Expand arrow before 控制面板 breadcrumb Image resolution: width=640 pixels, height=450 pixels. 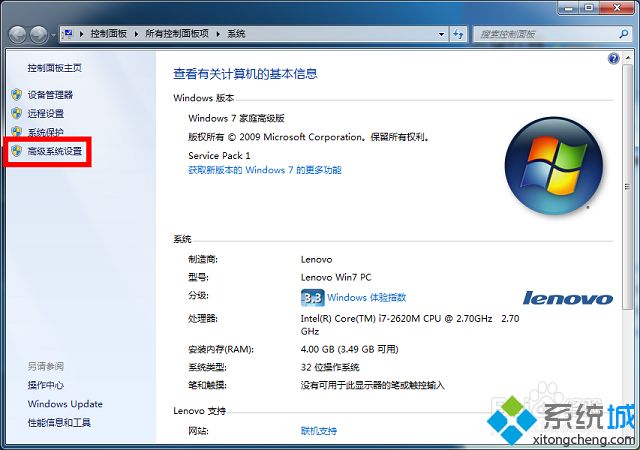click(82, 34)
